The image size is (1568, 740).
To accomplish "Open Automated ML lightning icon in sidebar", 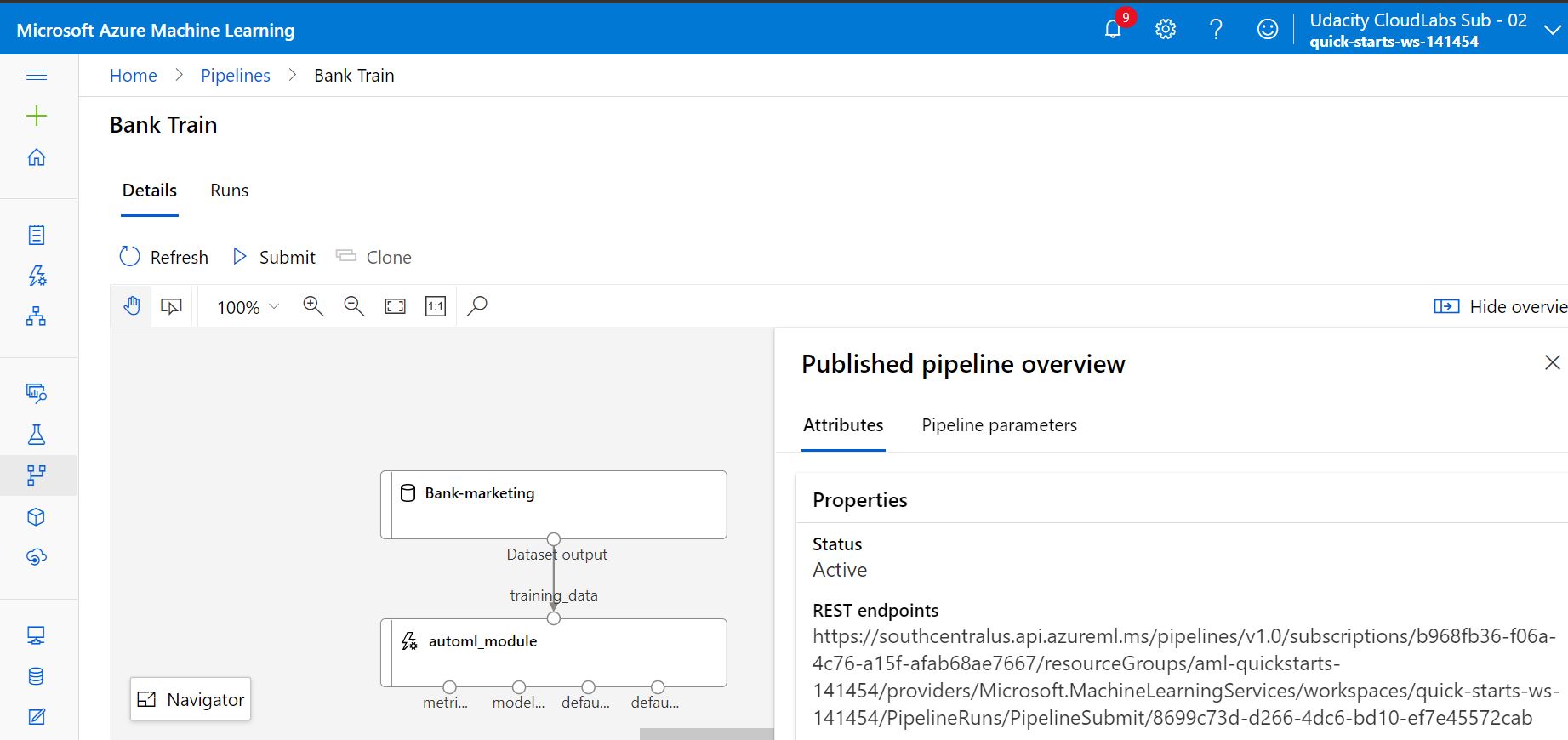I will pos(37,276).
